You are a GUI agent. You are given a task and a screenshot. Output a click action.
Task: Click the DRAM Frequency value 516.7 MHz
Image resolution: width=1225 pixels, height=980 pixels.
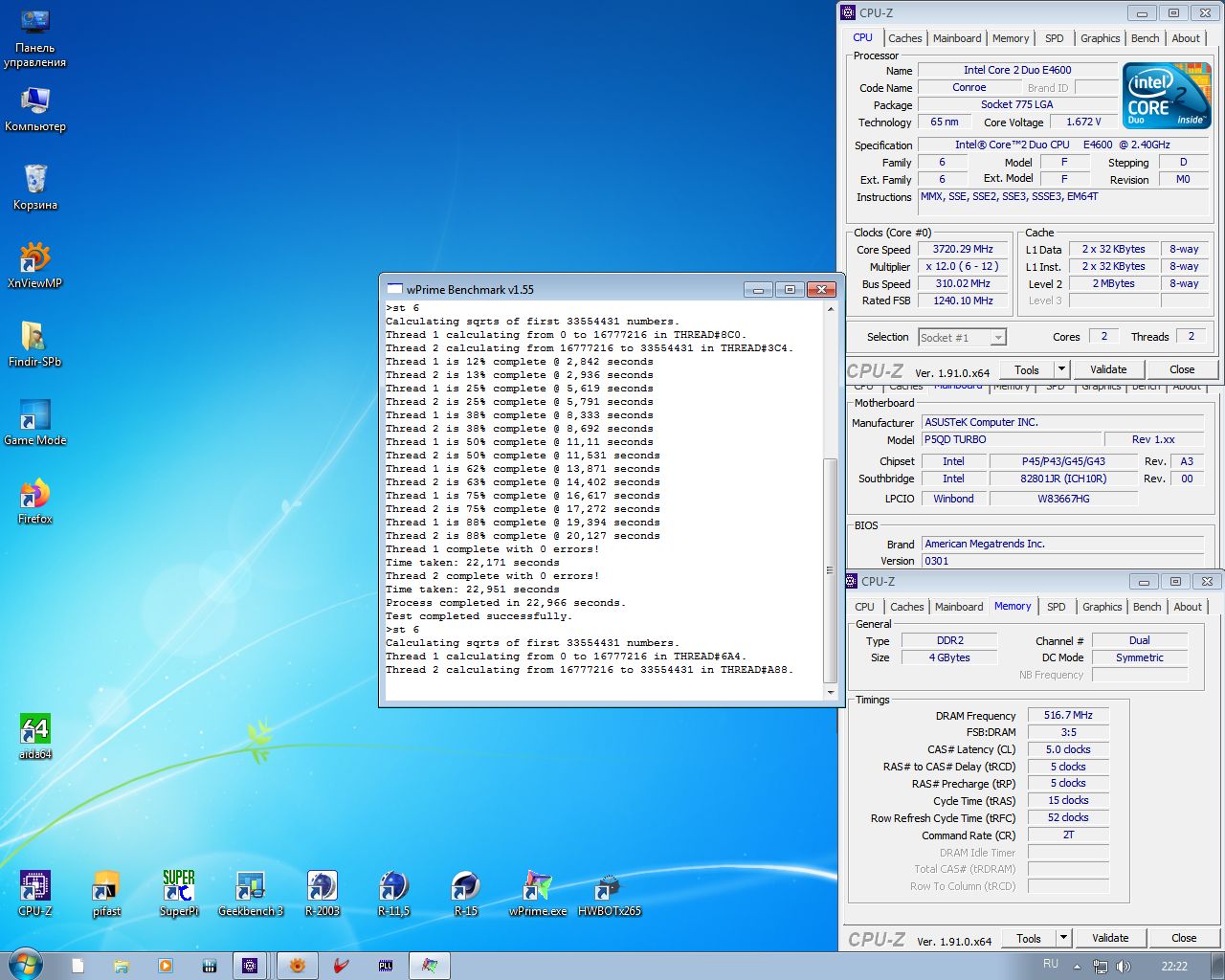(1068, 715)
